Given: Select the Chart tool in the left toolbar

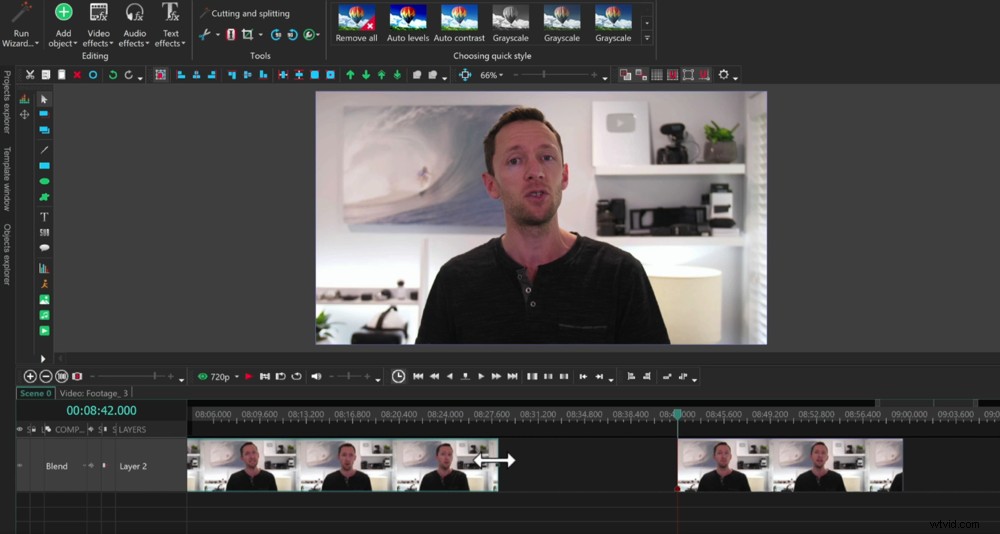Looking at the screenshot, I should coord(44,268).
